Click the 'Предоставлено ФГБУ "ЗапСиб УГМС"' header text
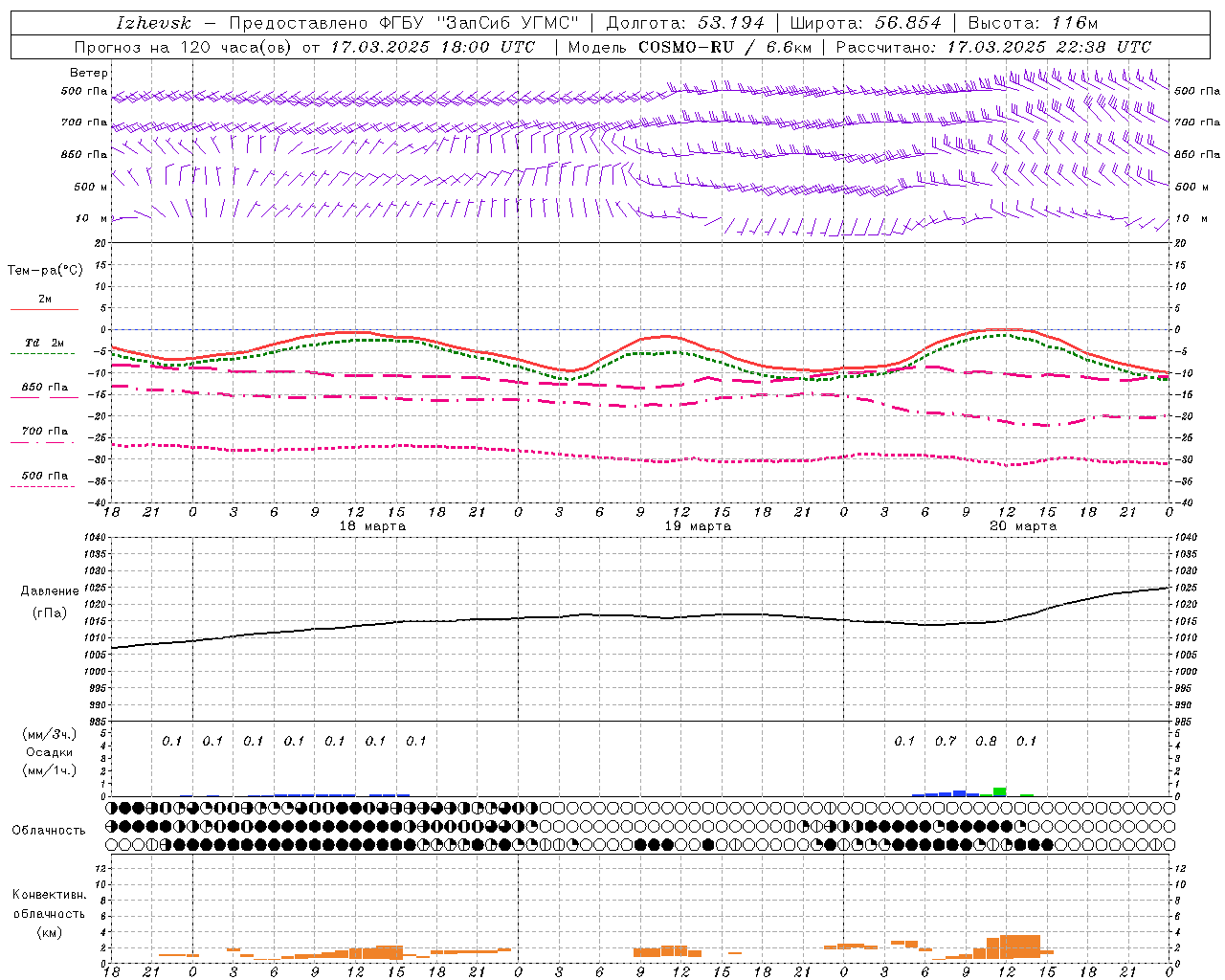The width and height of the screenshot is (1225, 980). pos(404,23)
